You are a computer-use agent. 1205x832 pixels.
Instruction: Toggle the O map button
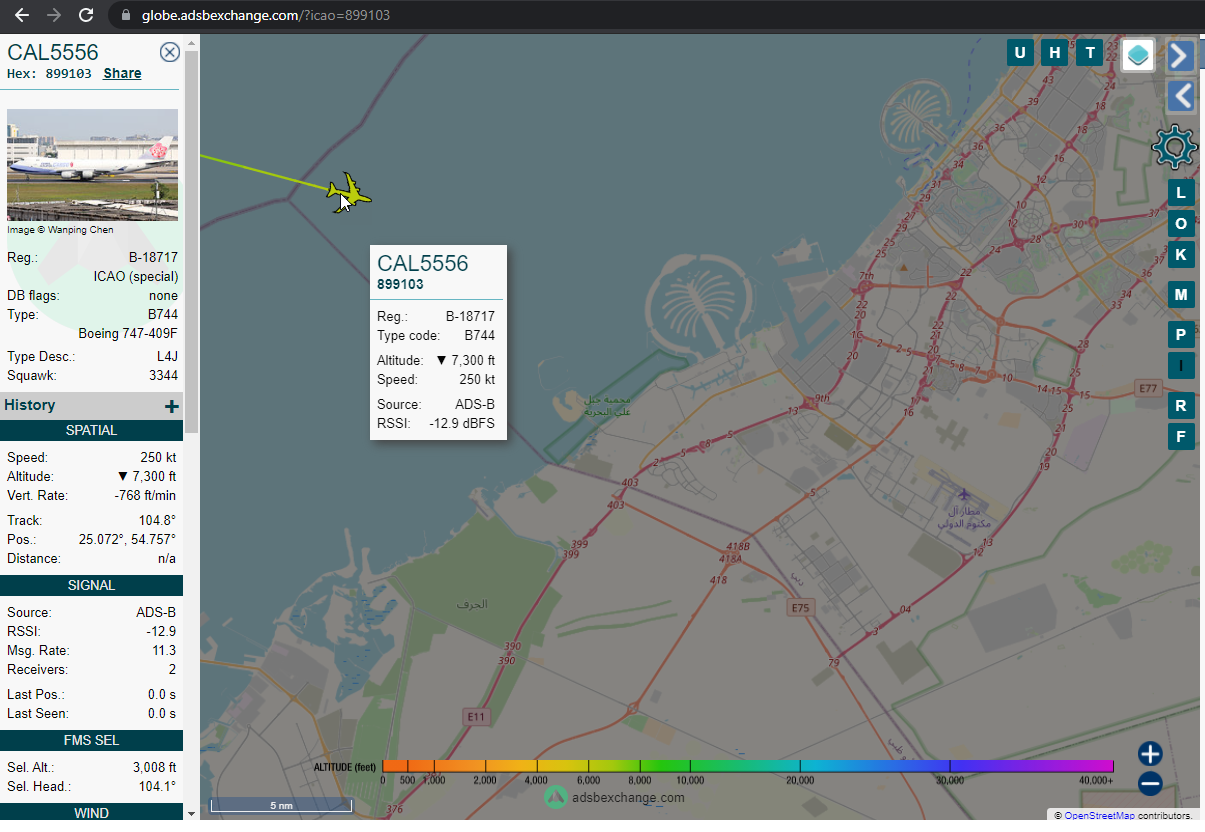(x=1181, y=224)
